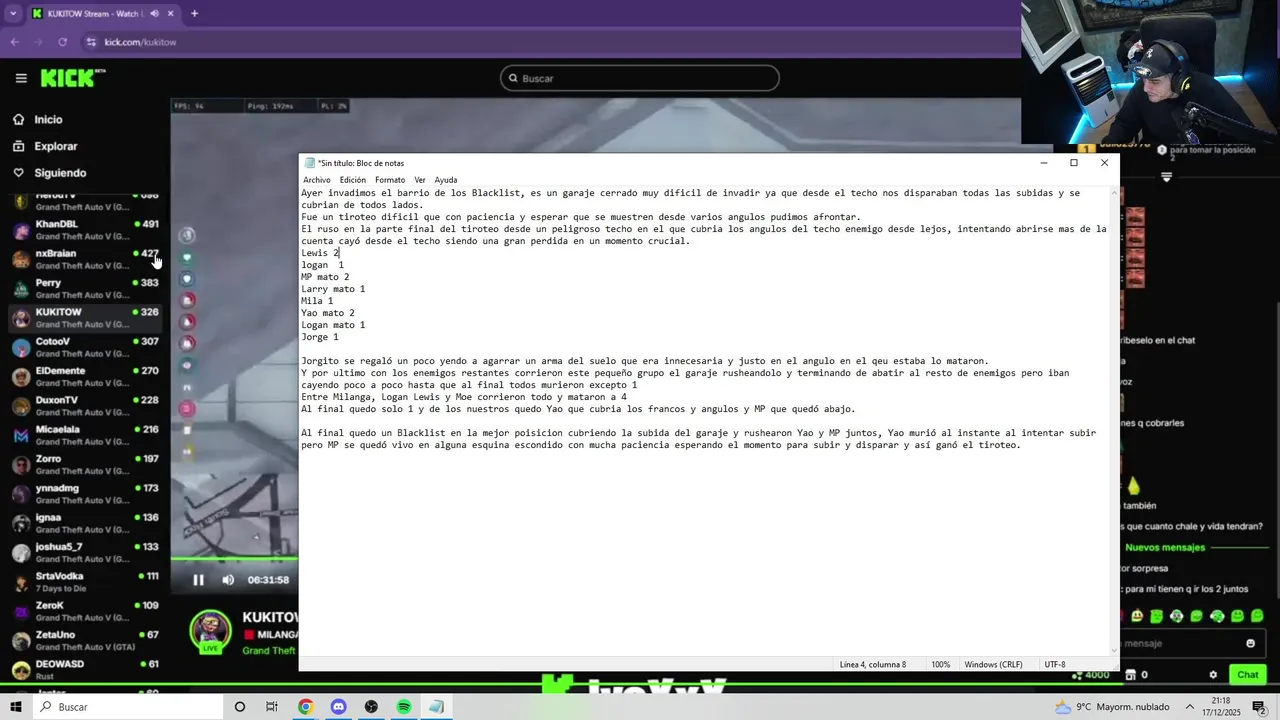
Task: Click 'UTF-8' encoding in status bar
Action: [1055, 664]
